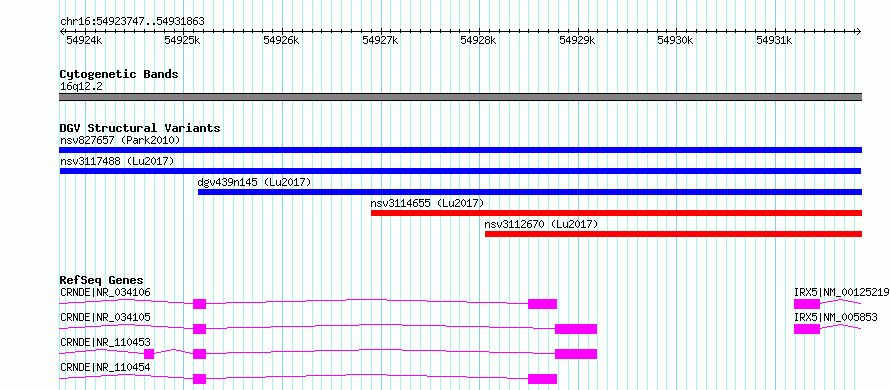Open the dgv439n145 (Lu2017) label

coord(254,182)
